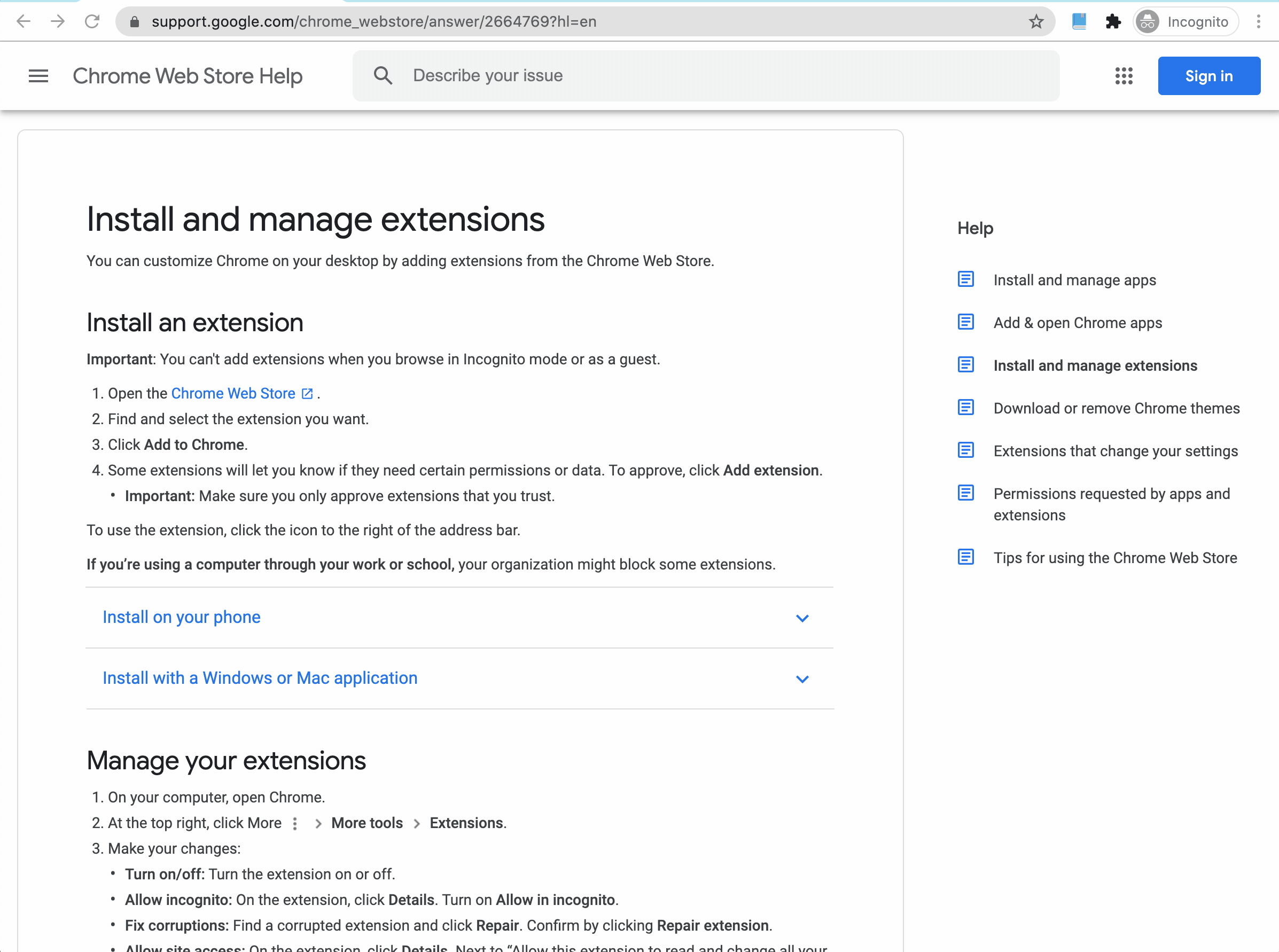Viewport: 1279px width, 952px height.
Task: Click the reload page icon in toolbar
Action: click(x=91, y=21)
